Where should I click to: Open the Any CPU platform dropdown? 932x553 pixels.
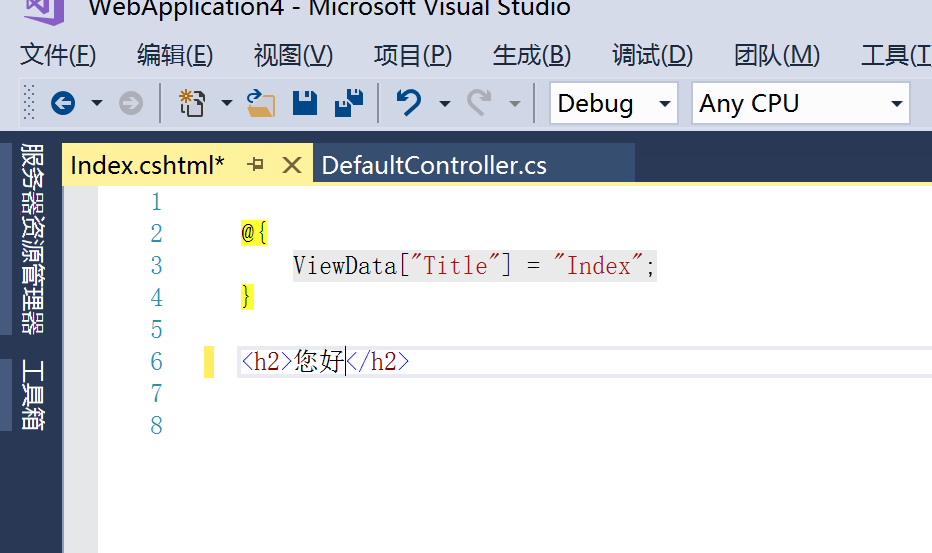tap(800, 103)
